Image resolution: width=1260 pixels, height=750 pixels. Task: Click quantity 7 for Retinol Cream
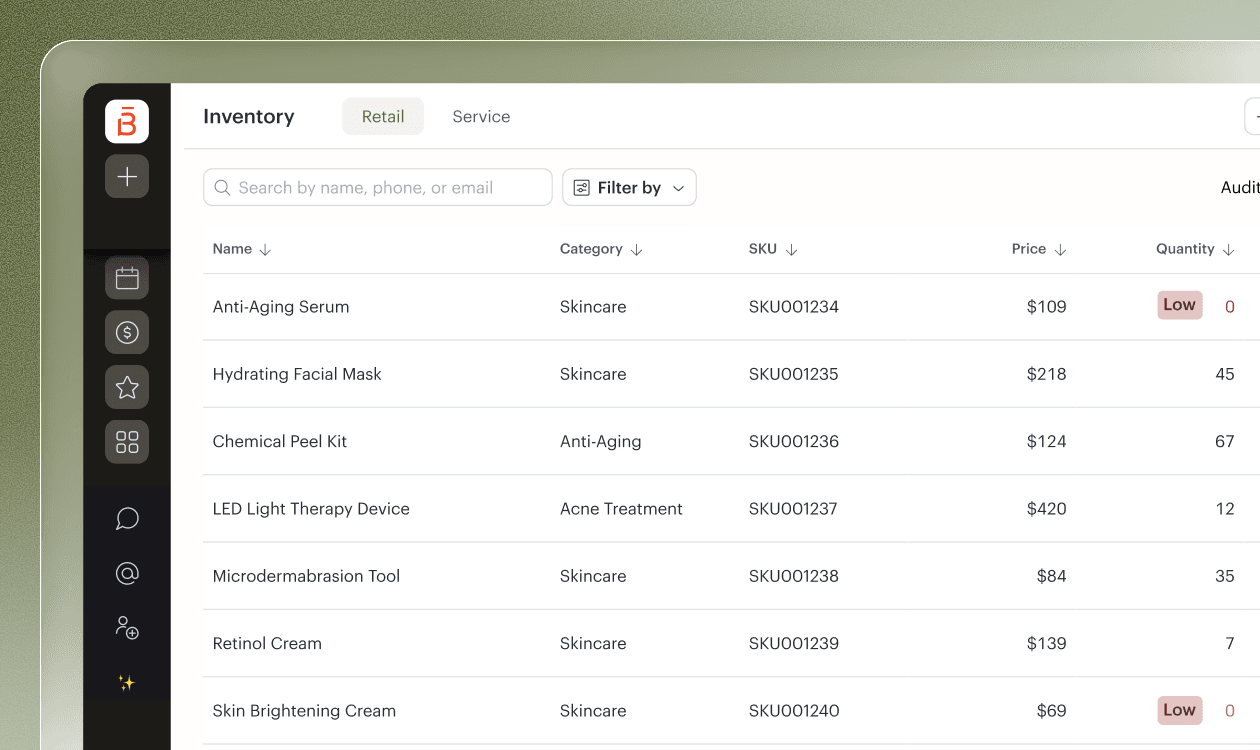(1230, 643)
